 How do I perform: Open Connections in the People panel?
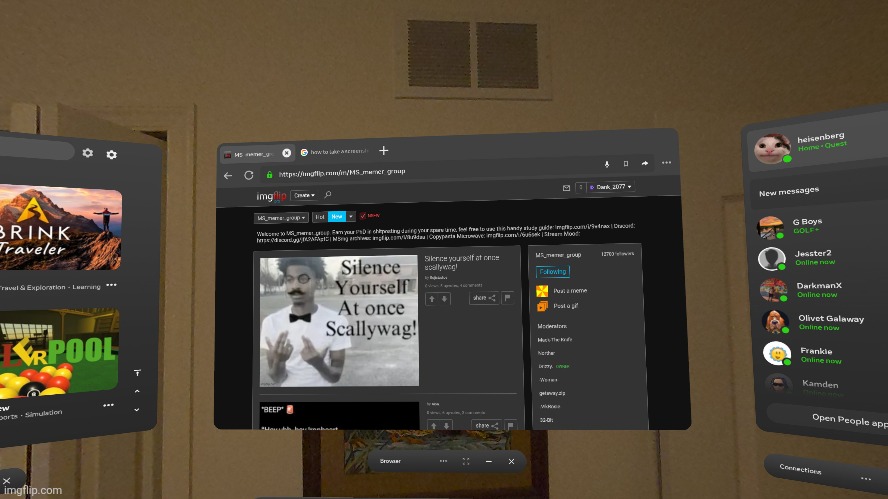[x=800, y=470]
